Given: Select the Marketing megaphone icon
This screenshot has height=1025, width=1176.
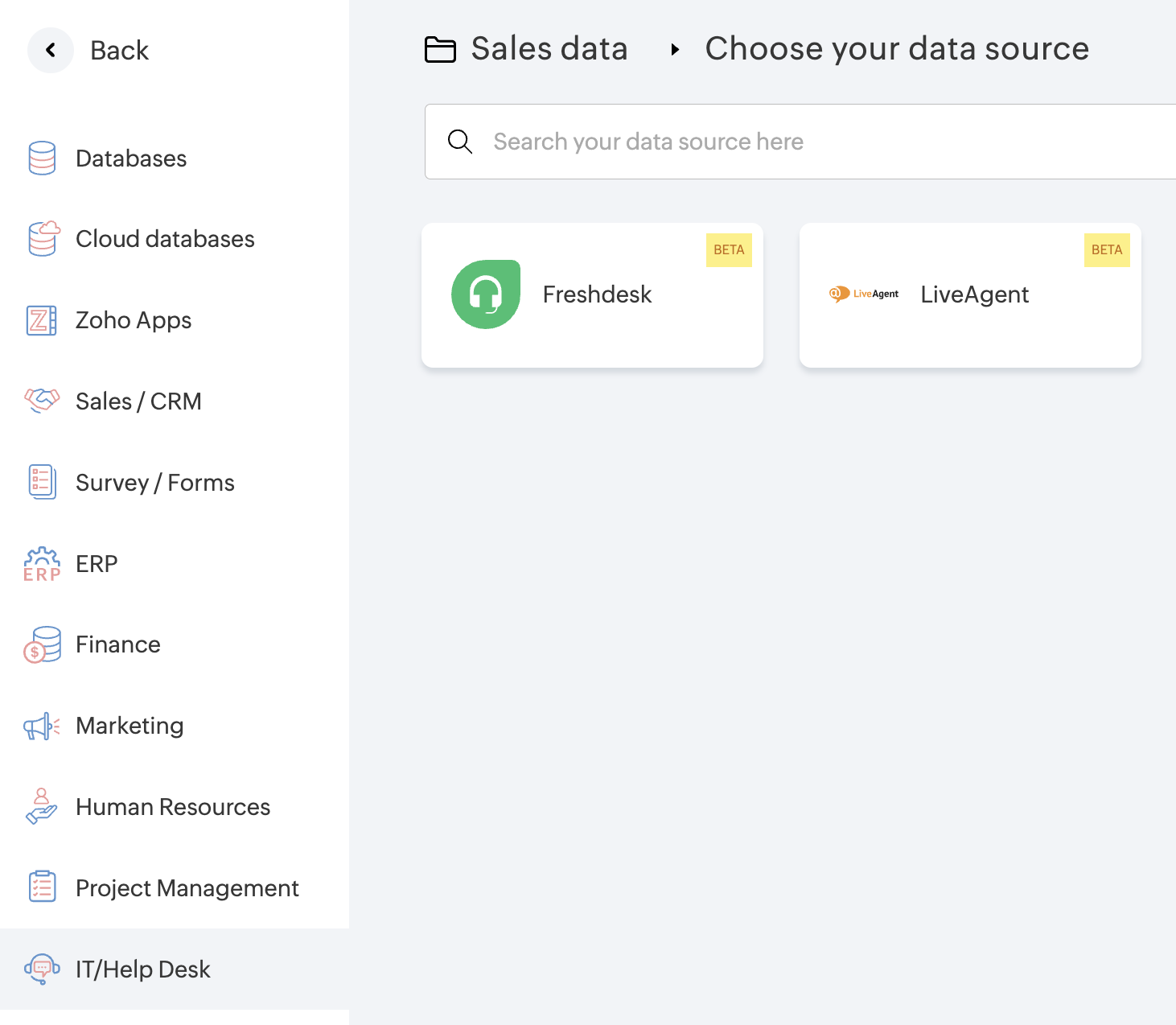Looking at the screenshot, I should [x=42, y=726].
